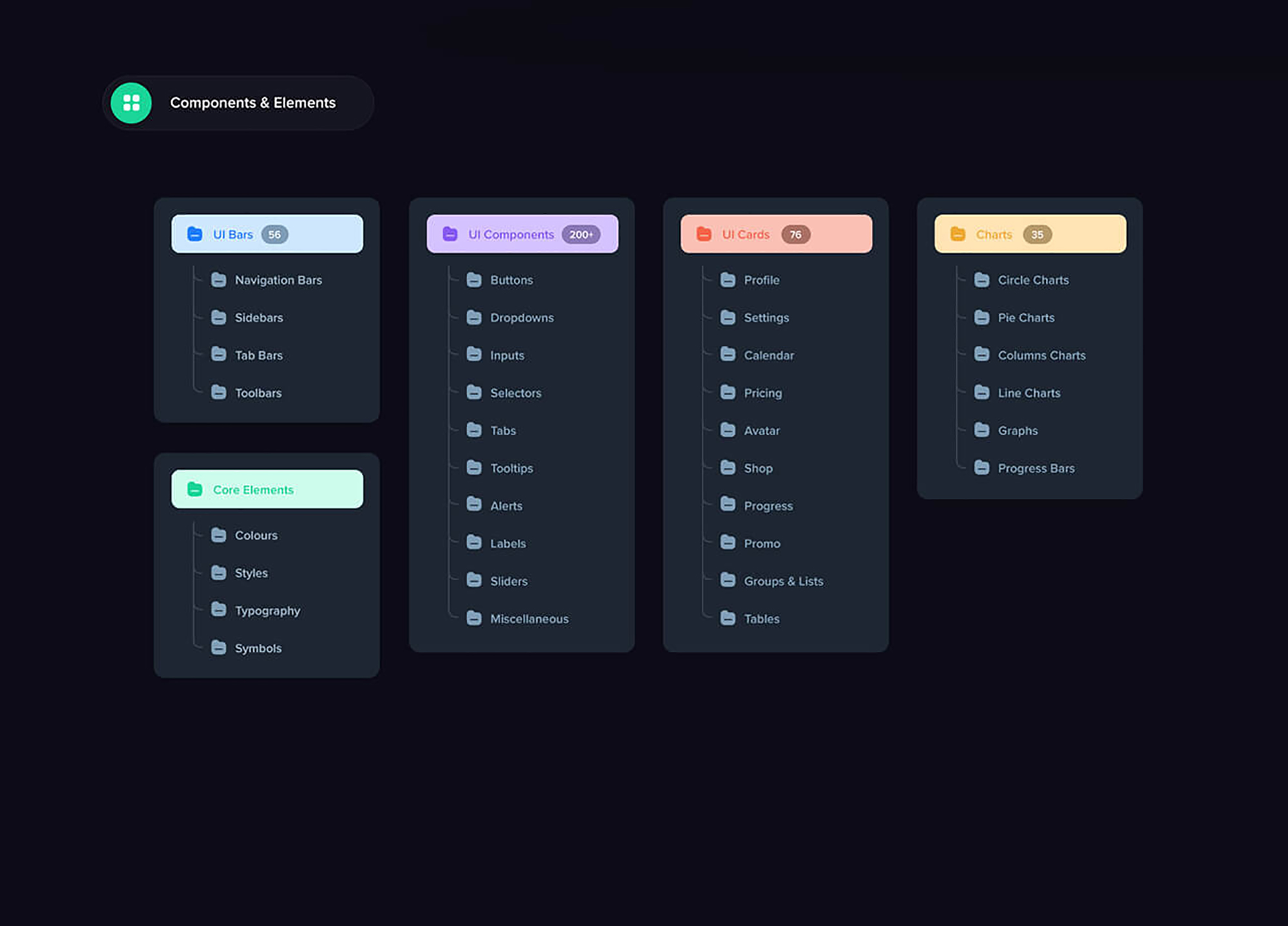Select the folder icon beside Pie Charts
Screen dimensions: 1288x926
pos(982,317)
